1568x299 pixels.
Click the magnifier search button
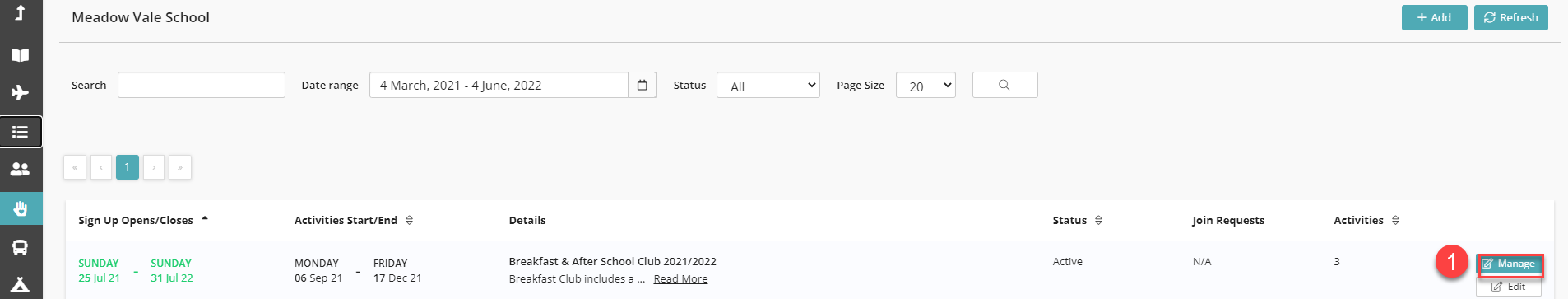[1004, 85]
